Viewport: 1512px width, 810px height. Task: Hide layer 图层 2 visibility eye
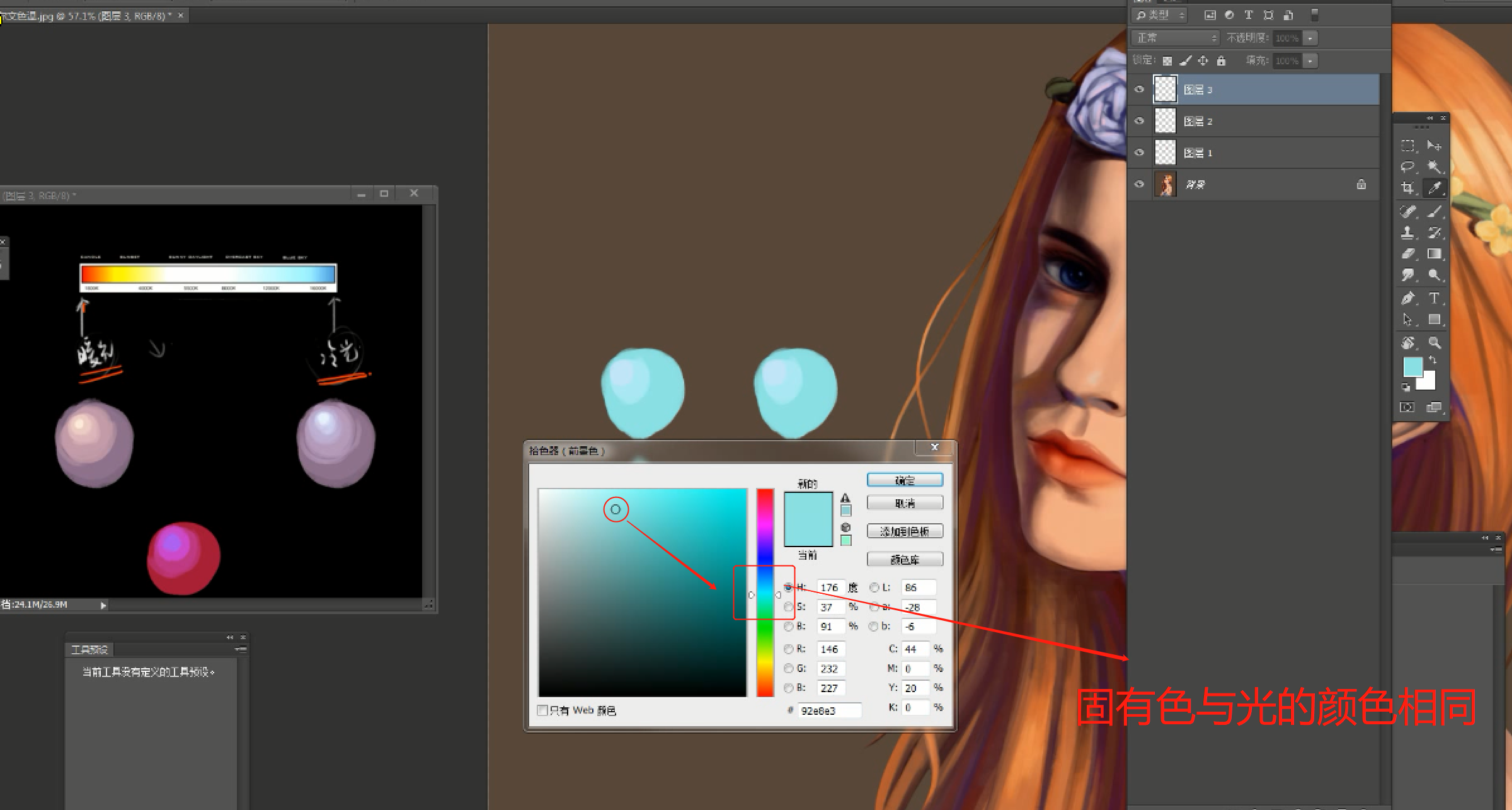click(x=1139, y=121)
